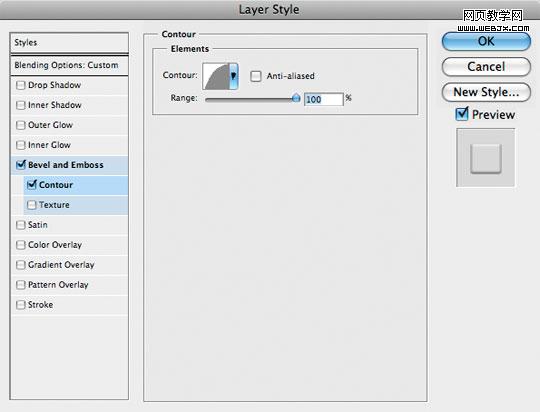Viewport: 540px width, 412px height.
Task: Select the Inner Glow label
Action: pyautogui.click(x=49, y=145)
